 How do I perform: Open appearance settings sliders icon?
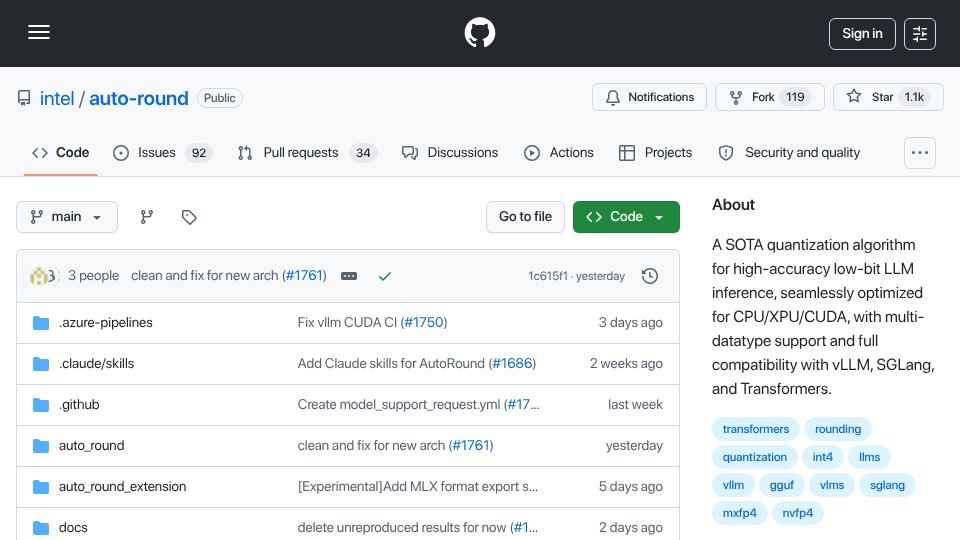pos(920,34)
